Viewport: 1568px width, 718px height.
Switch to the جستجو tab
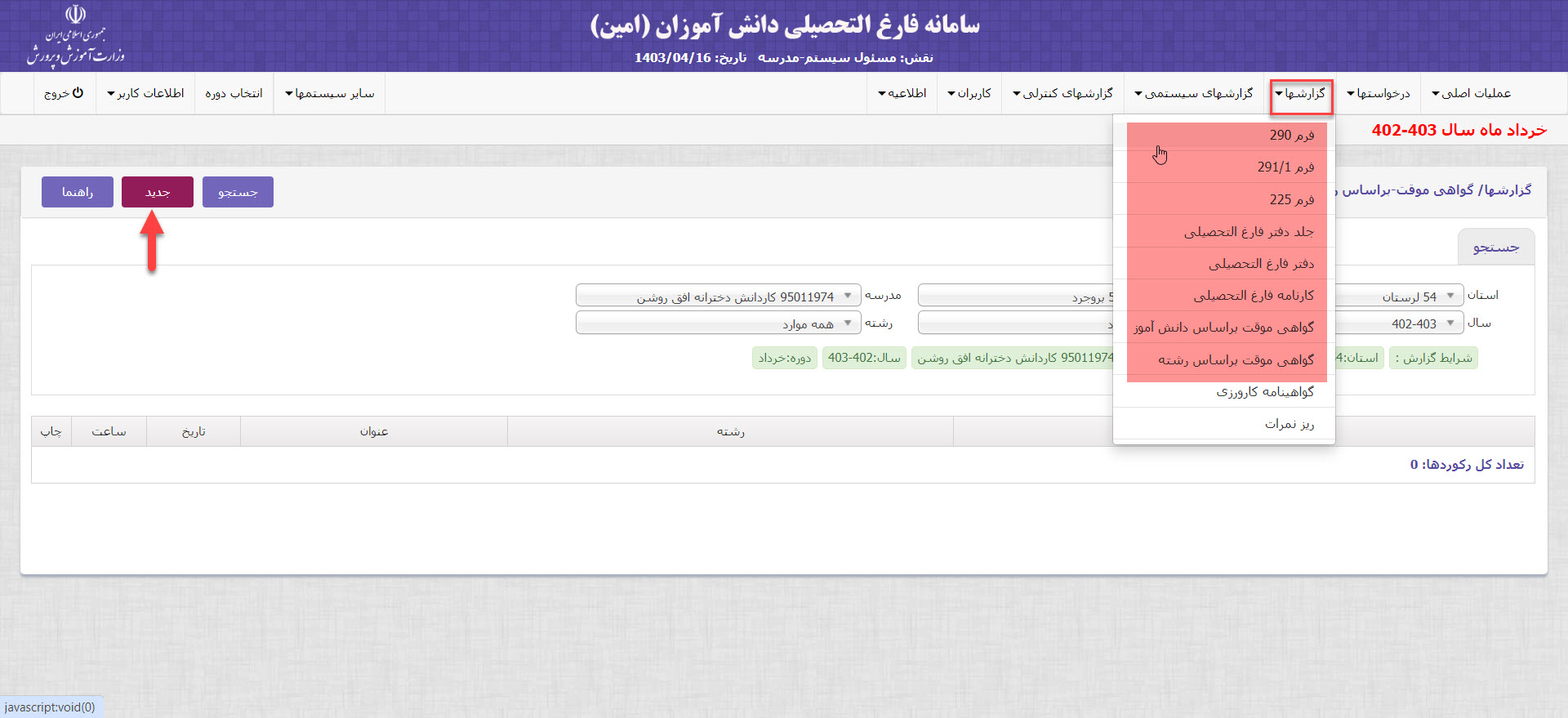(1495, 248)
